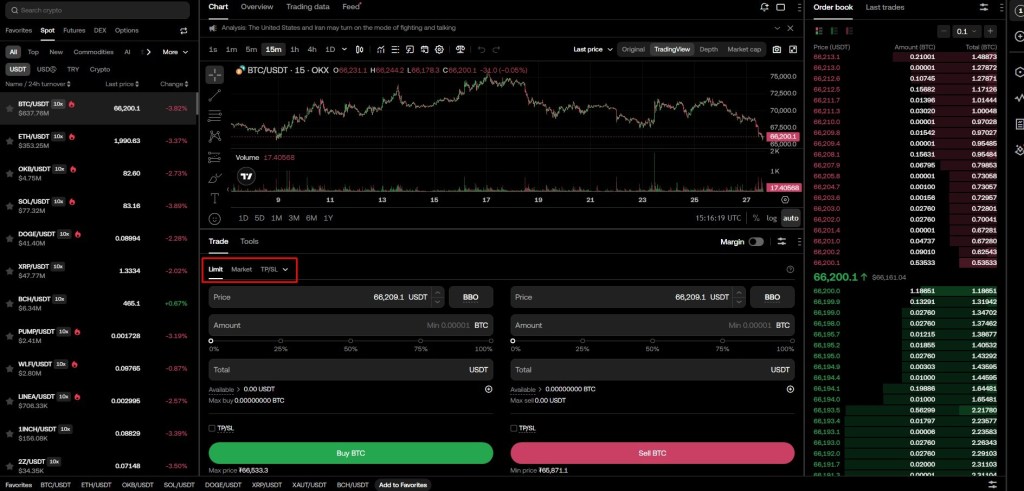Select the horizontal lines Fibonacci tool
1024x491 pixels.
pyautogui.click(x=215, y=116)
